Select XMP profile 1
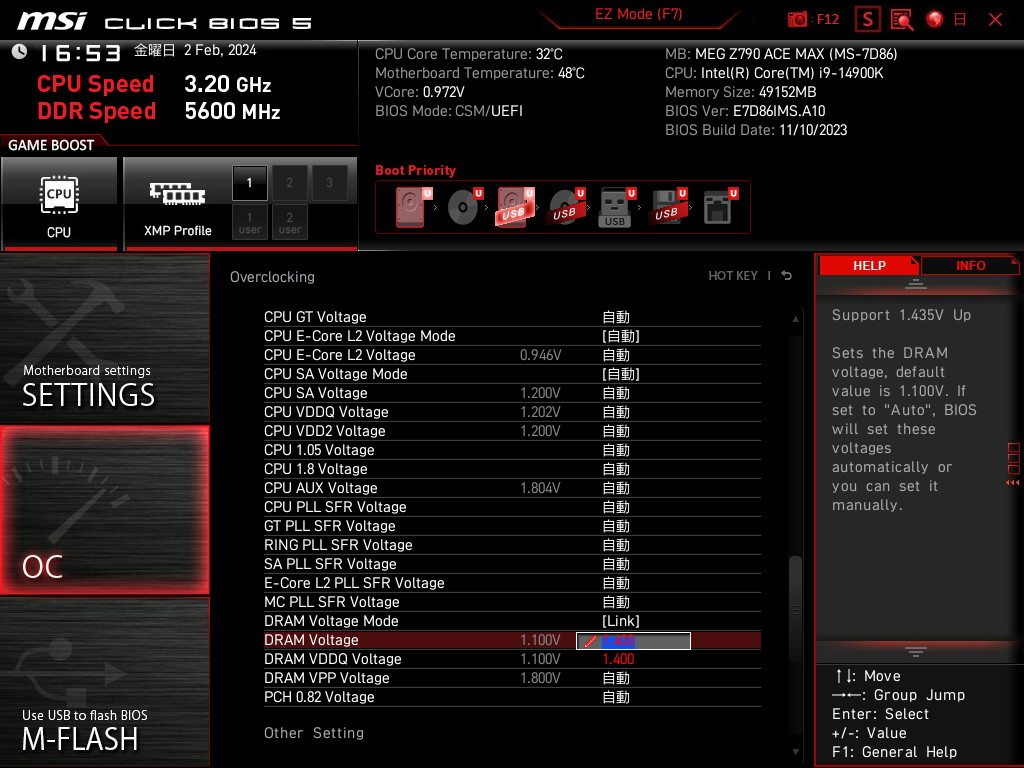Screen dimensions: 1024x768 249,183
